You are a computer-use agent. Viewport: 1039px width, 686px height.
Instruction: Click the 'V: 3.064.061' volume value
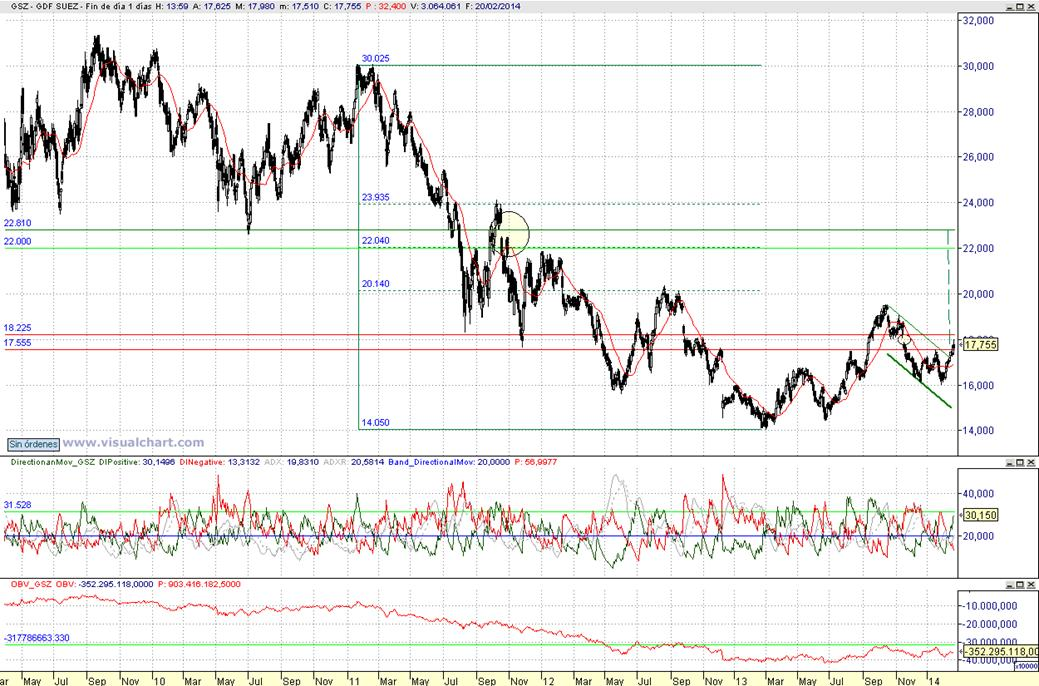(435, 6)
